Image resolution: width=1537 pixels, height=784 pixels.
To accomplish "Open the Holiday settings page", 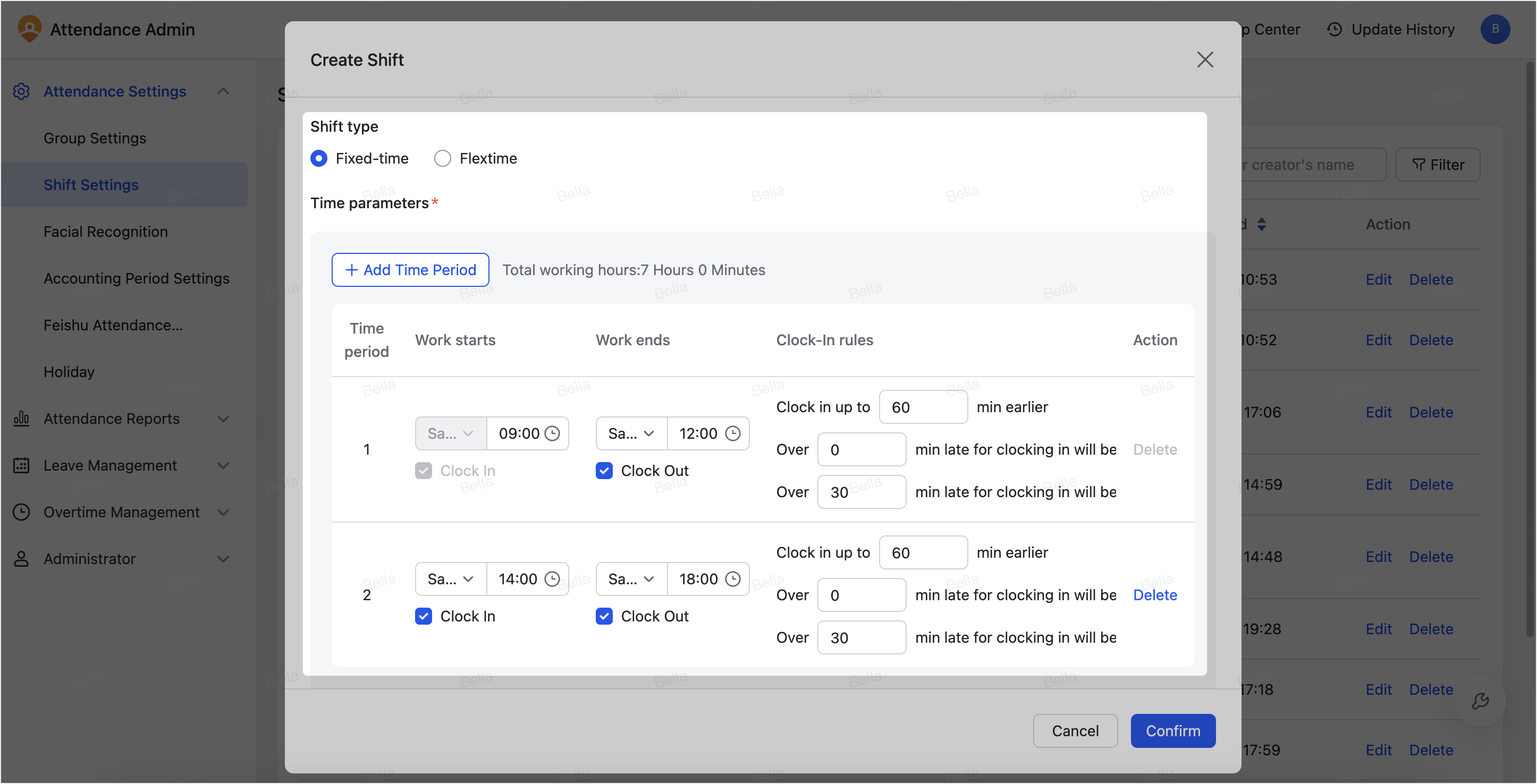I will tap(69, 371).
